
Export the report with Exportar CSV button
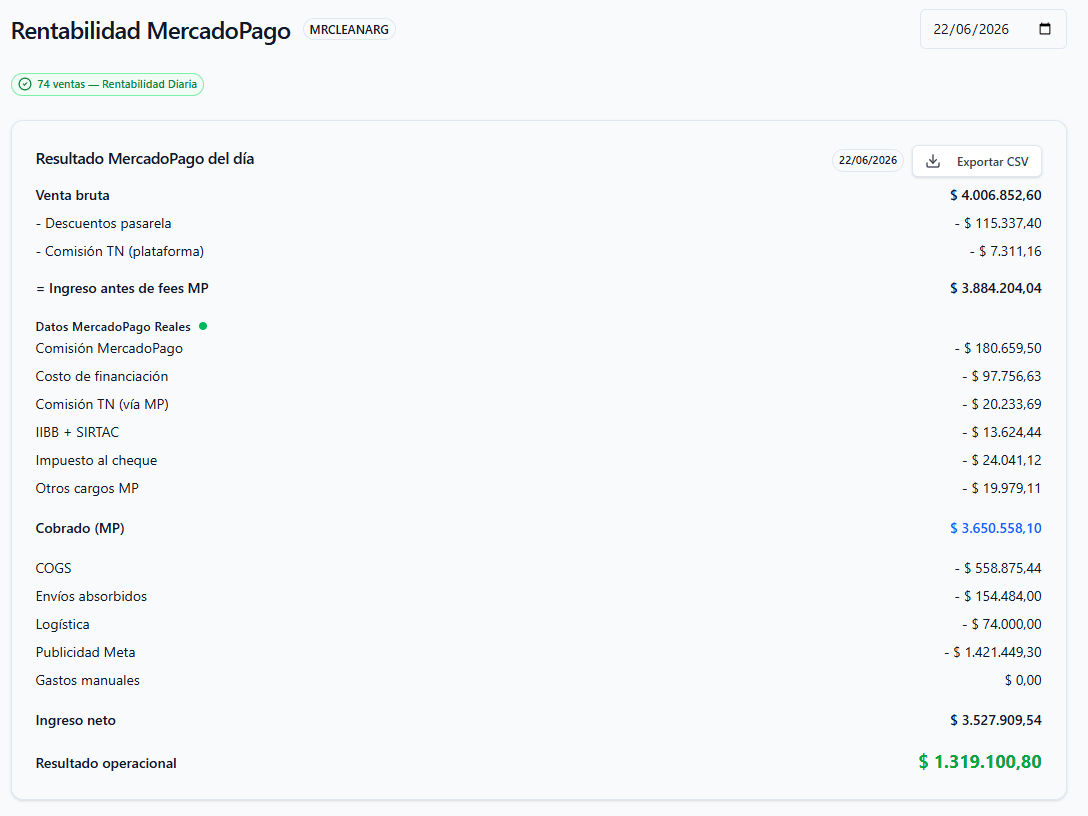click(976, 162)
